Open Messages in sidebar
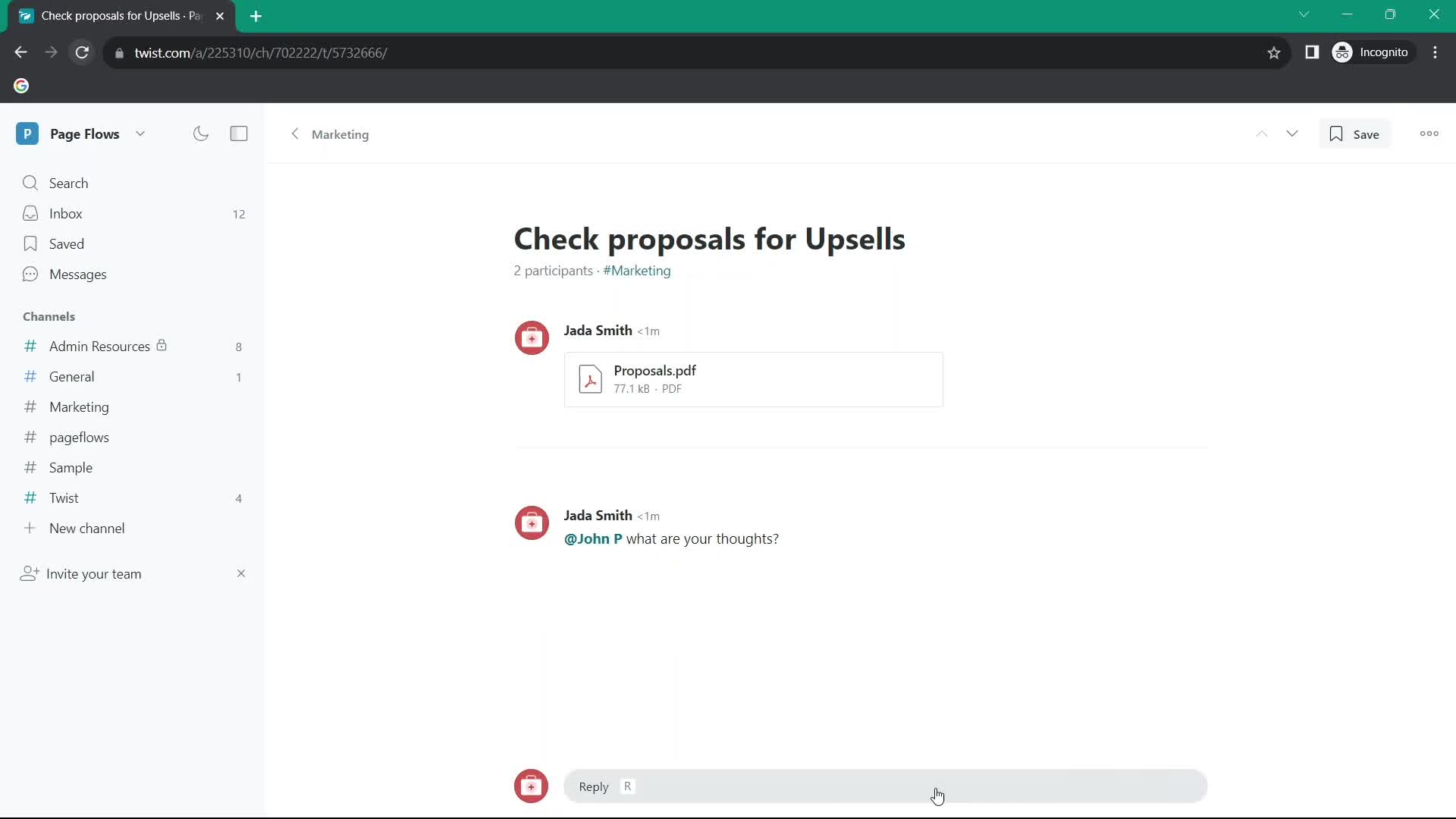This screenshot has height=819, width=1456. tap(78, 273)
